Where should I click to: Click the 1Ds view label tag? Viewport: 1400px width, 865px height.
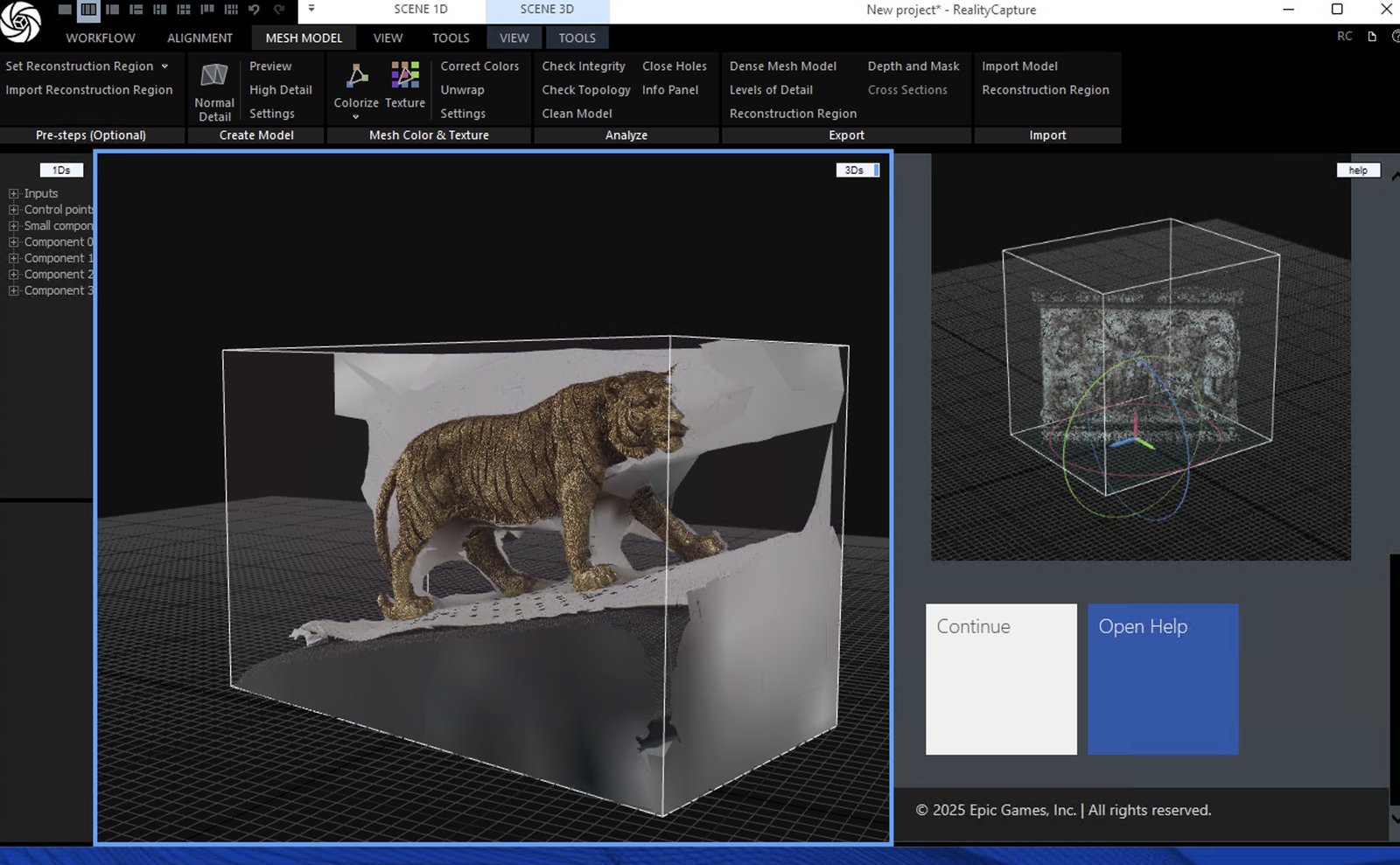point(61,171)
